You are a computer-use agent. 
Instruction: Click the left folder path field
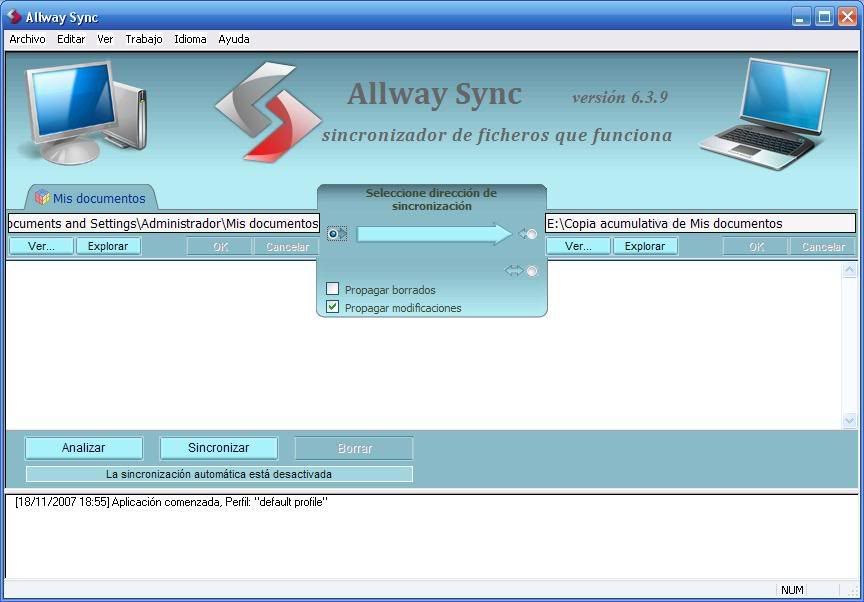pyautogui.click(x=164, y=223)
